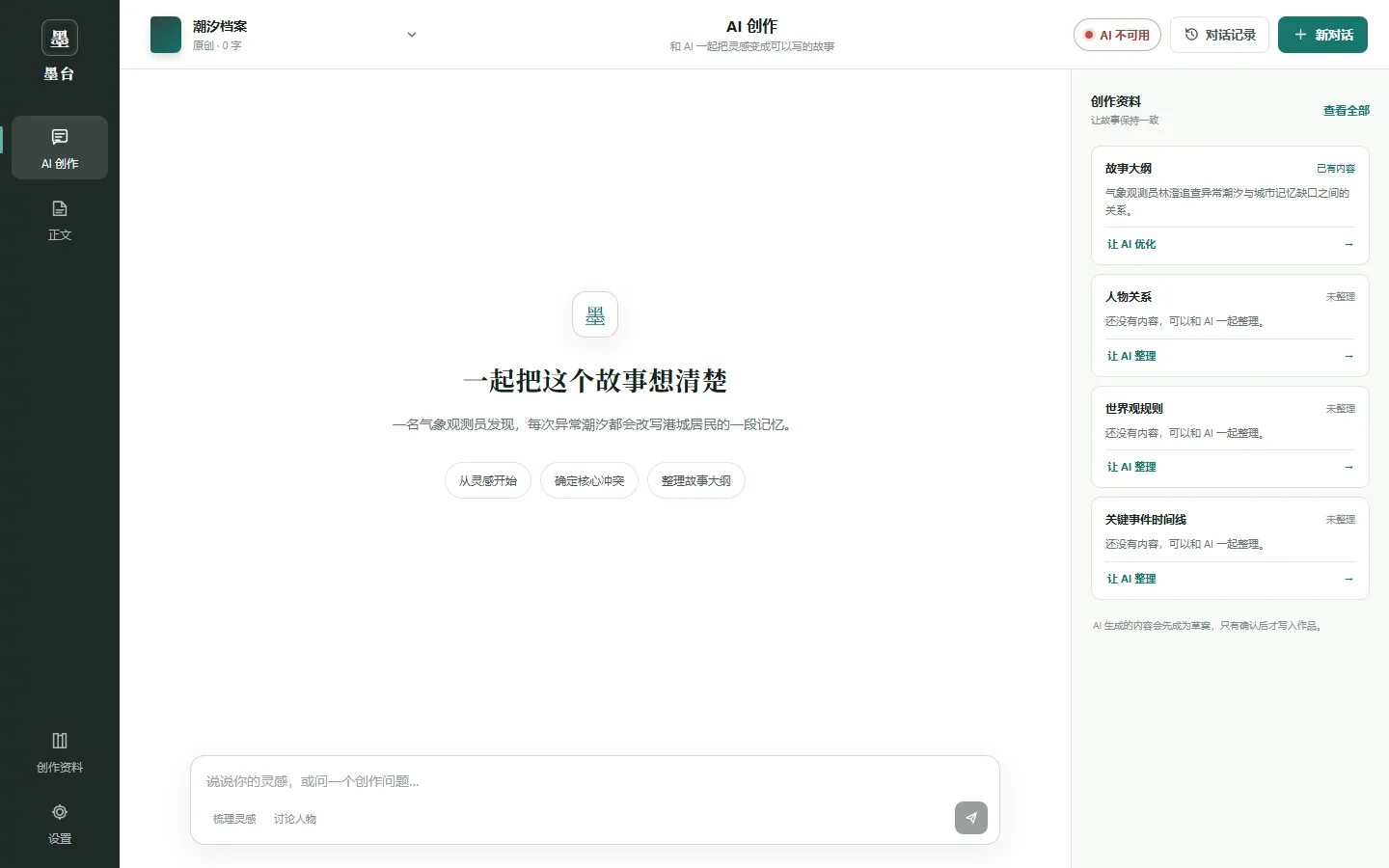Choose the 梳理灵感 mode below input
The width and height of the screenshot is (1389, 868).
click(x=234, y=819)
